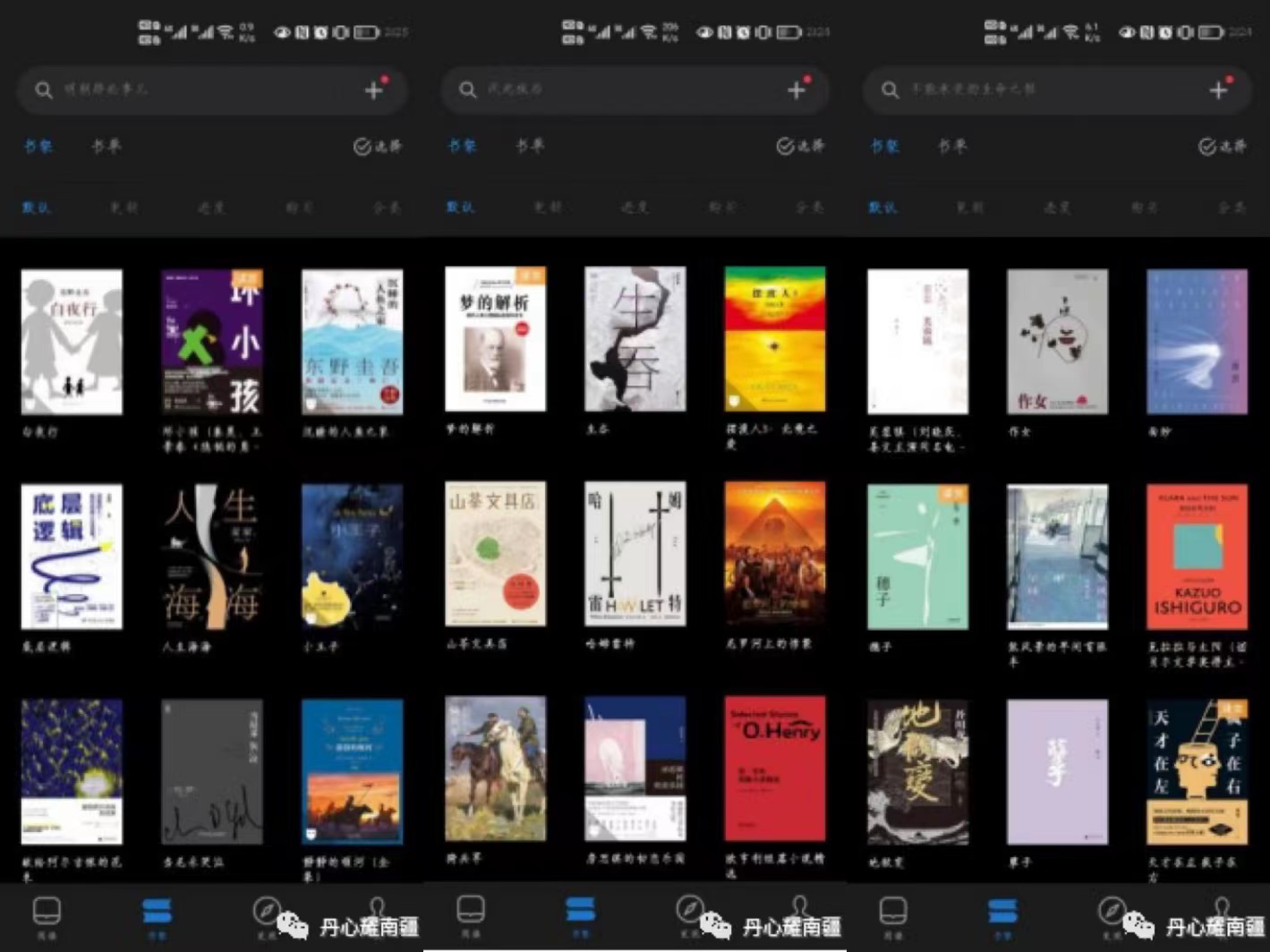Open the compass discover icon on the left screen
Viewport: 1270px width, 952px height.
coord(266,911)
